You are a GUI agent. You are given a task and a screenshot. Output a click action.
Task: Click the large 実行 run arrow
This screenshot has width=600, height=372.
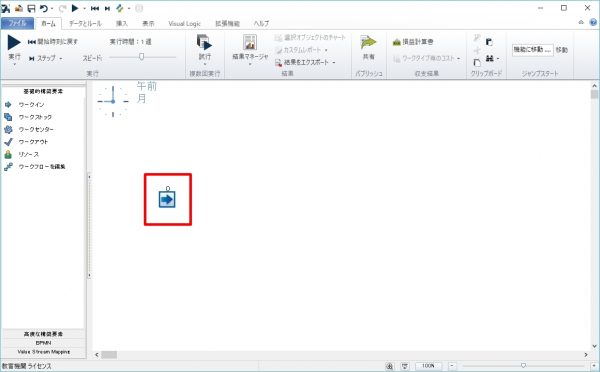tap(14, 42)
